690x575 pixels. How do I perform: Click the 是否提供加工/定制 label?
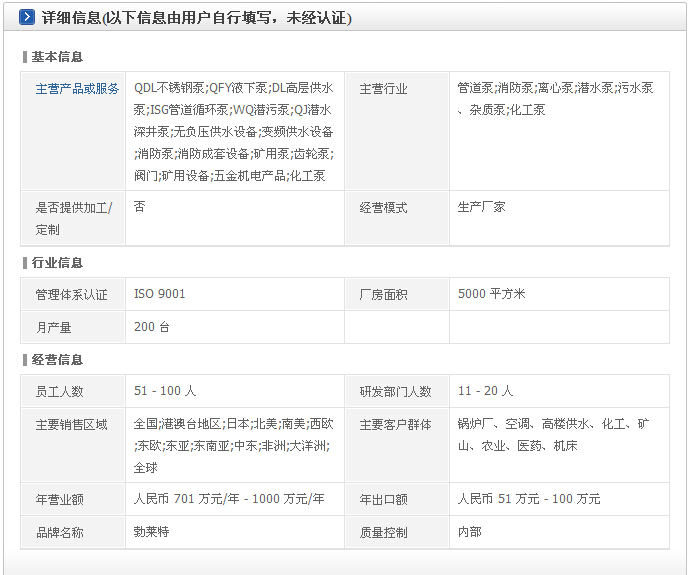pos(74,218)
